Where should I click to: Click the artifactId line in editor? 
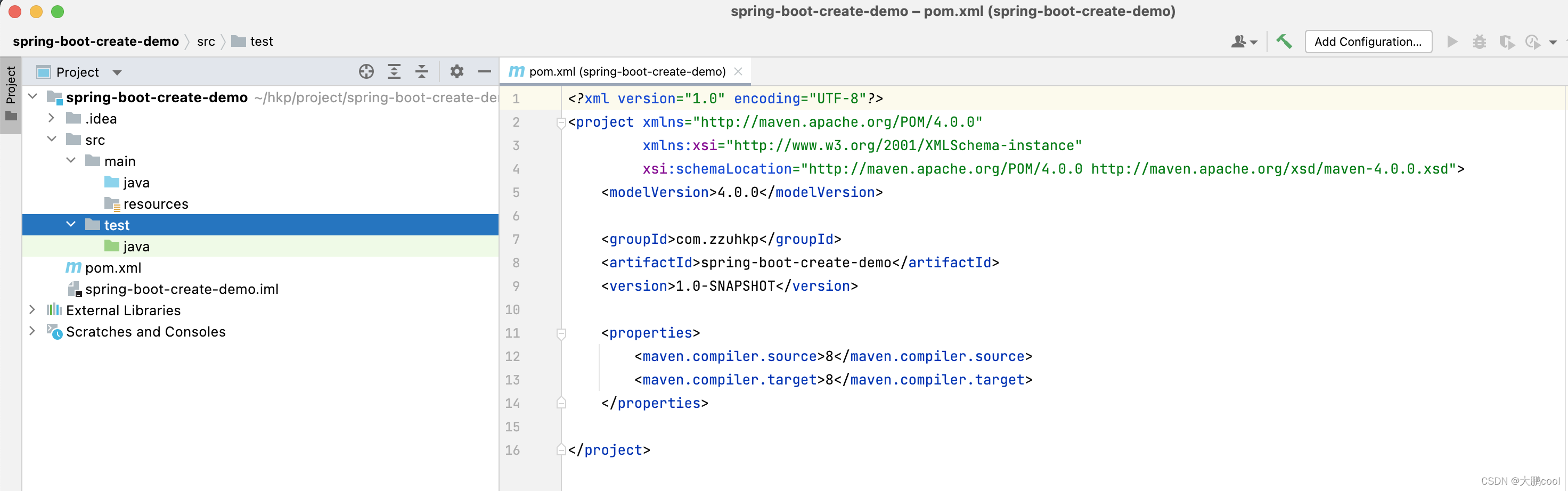800,263
